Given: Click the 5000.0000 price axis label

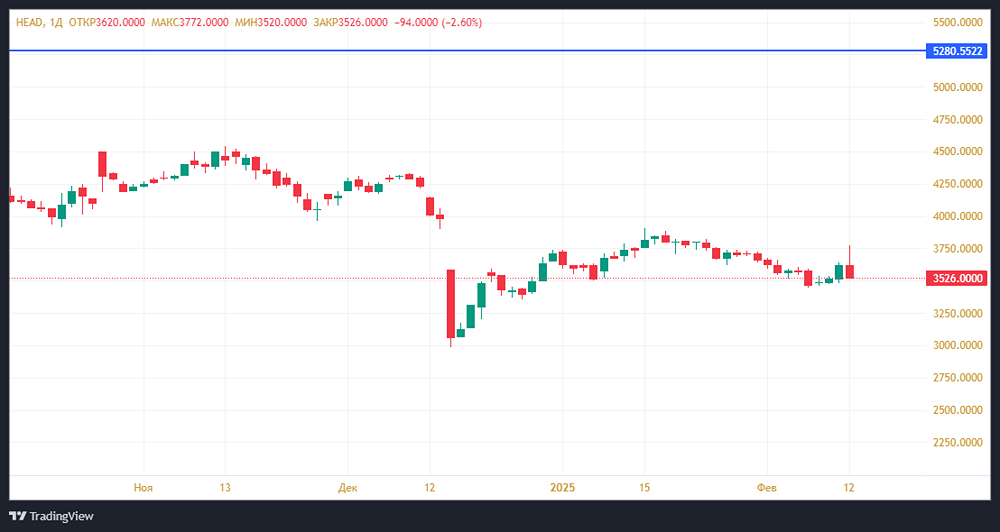Looking at the screenshot, I should coord(957,87).
